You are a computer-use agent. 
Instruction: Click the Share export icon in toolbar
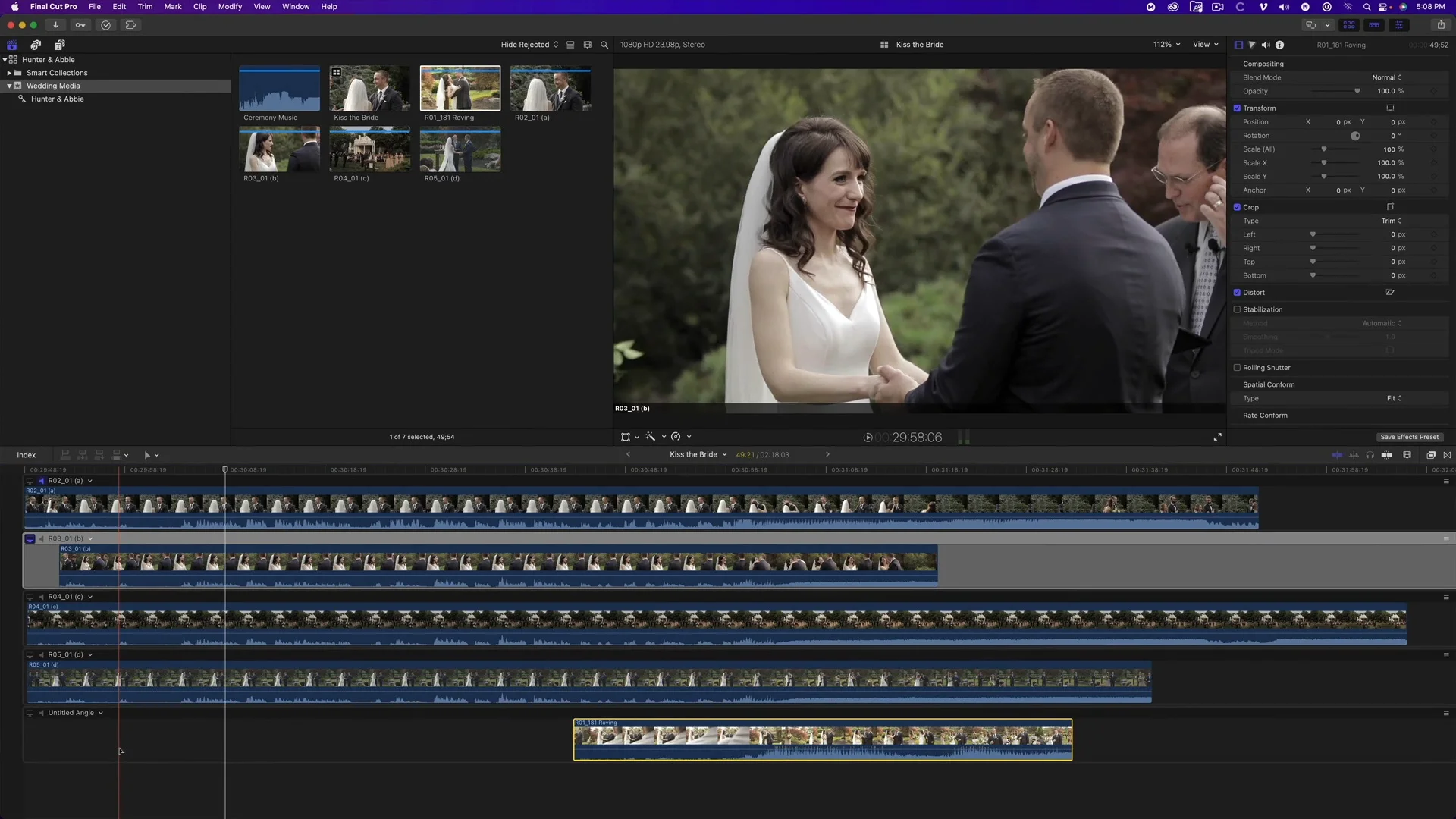click(x=1441, y=25)
